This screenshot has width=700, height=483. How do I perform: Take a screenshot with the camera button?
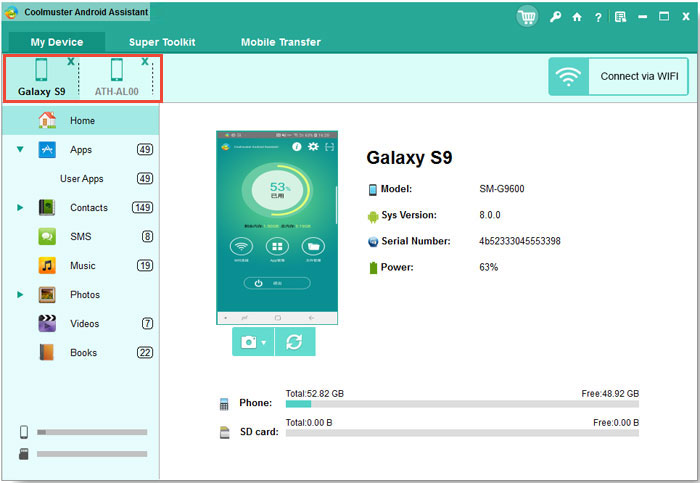249,342
